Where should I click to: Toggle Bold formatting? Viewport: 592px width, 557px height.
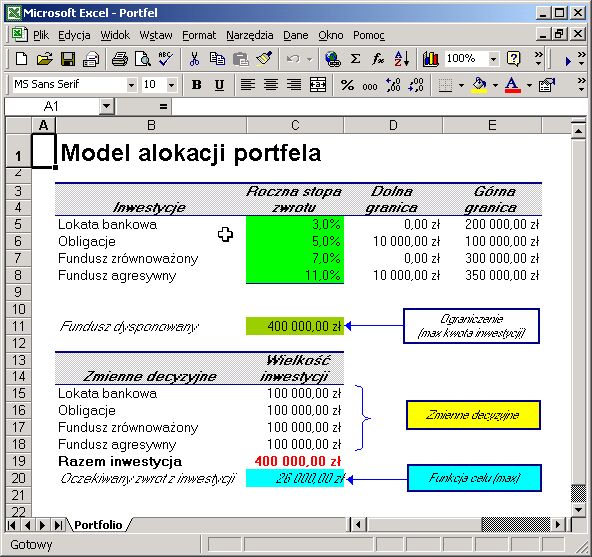196,85
